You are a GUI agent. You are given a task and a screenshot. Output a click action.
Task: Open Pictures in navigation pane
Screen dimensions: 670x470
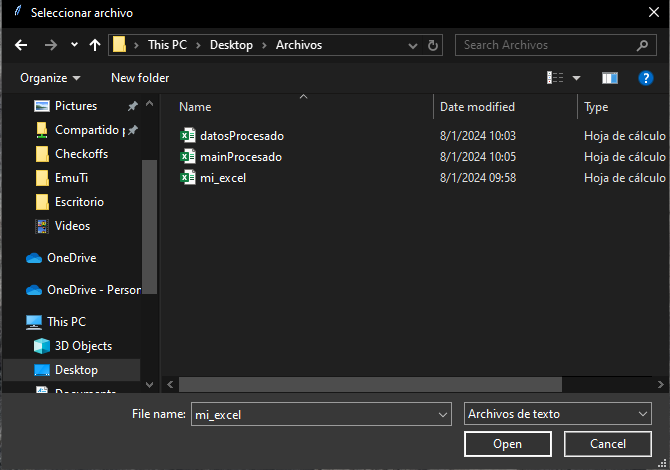[76, 106]
